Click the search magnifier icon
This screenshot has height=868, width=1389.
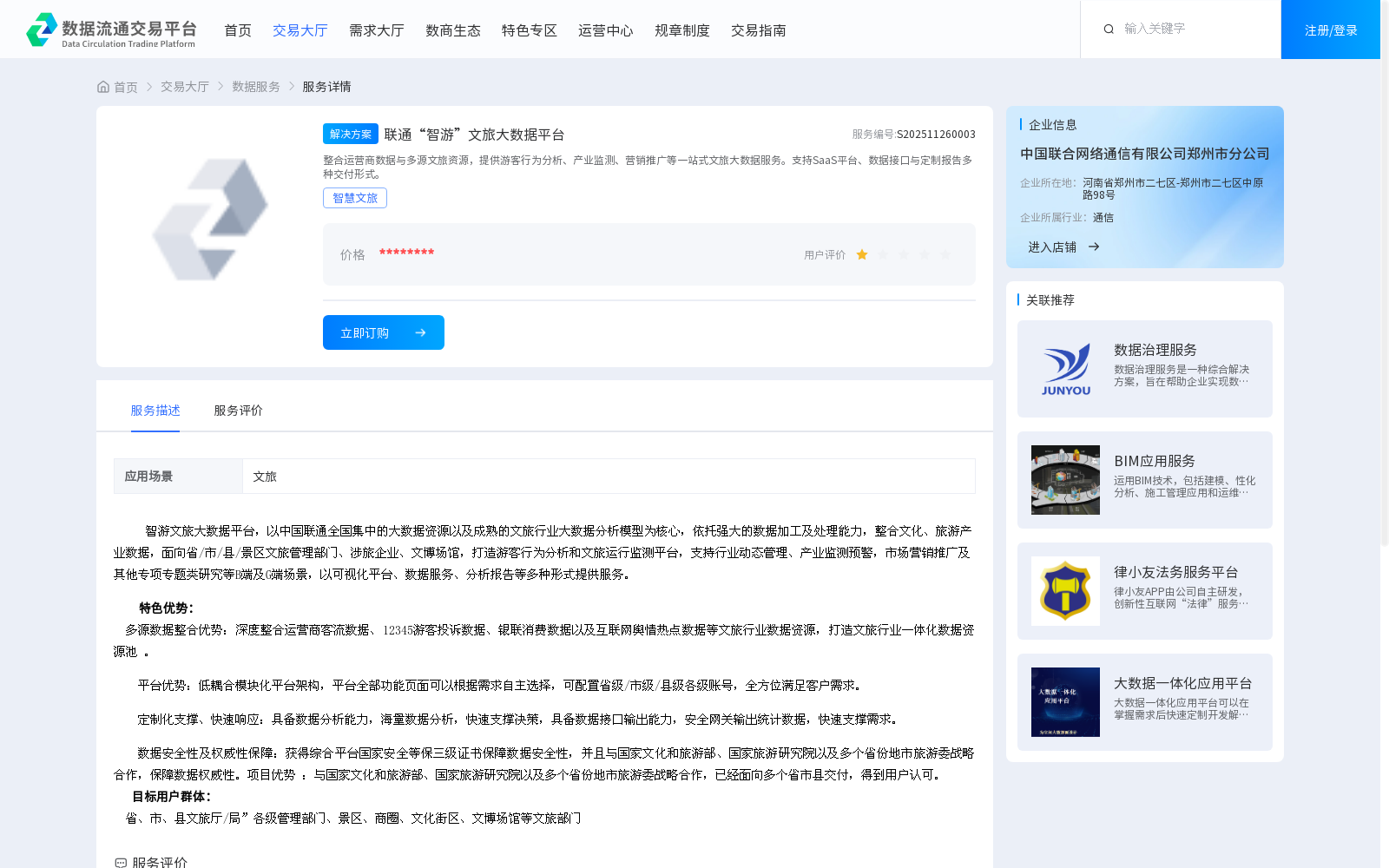pos(1109,29)
